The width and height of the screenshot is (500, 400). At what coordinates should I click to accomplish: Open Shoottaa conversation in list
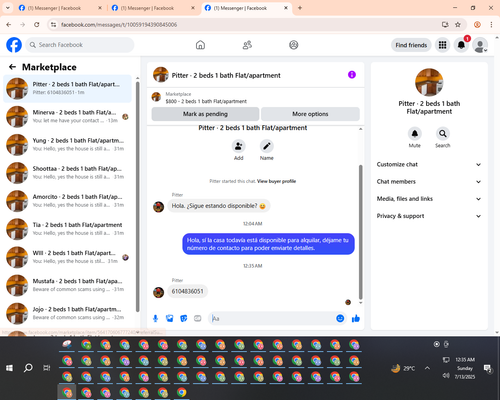tap(67, 173)
